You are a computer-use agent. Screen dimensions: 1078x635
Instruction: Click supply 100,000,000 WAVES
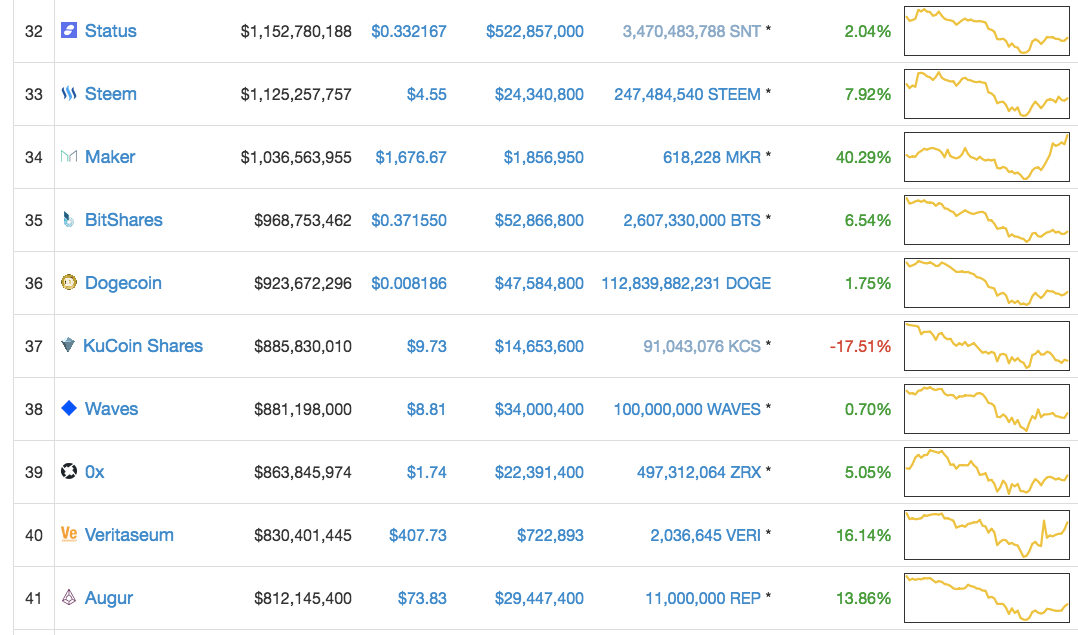point(688,410)
